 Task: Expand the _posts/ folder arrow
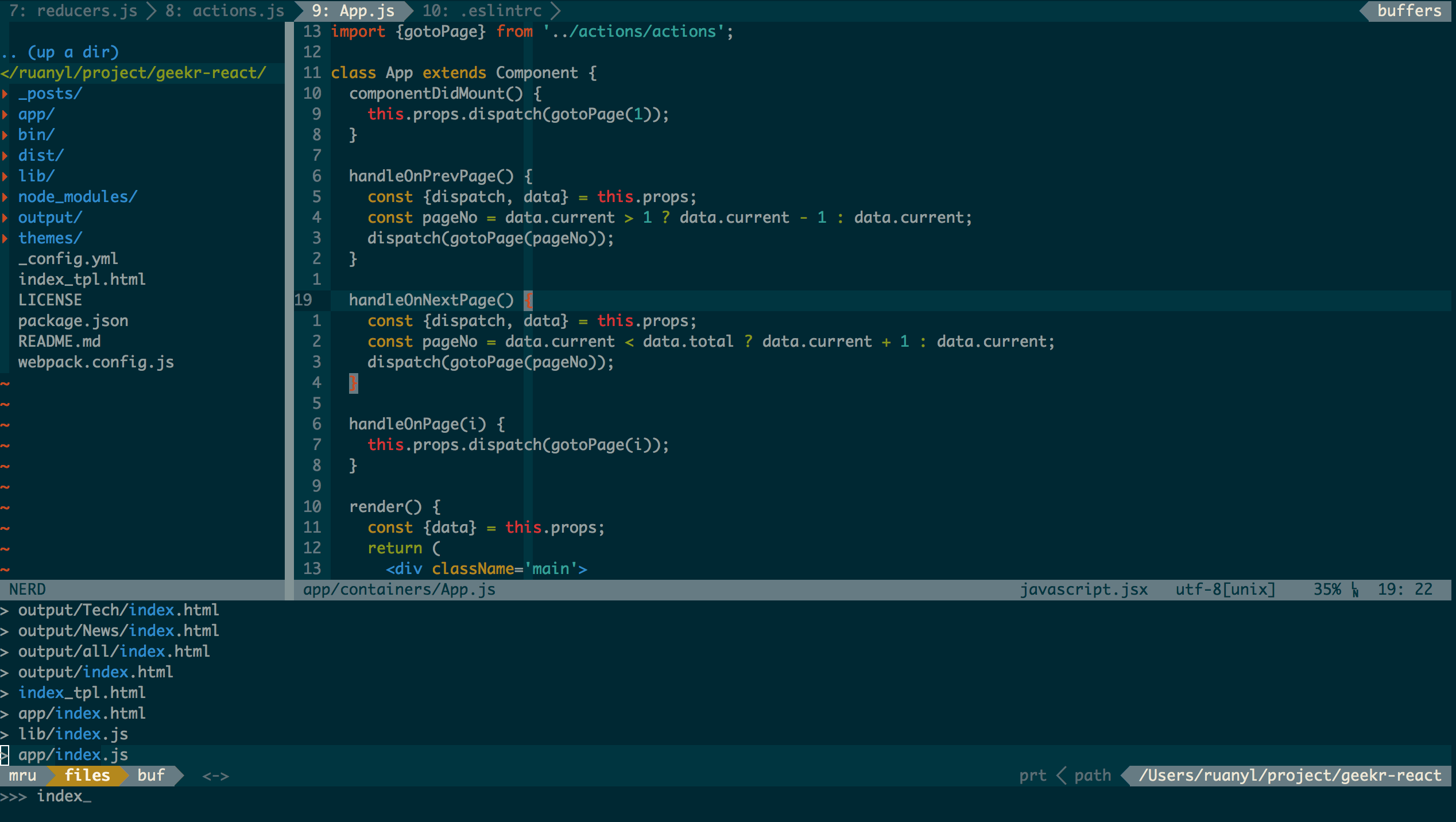tap(5, 94)
